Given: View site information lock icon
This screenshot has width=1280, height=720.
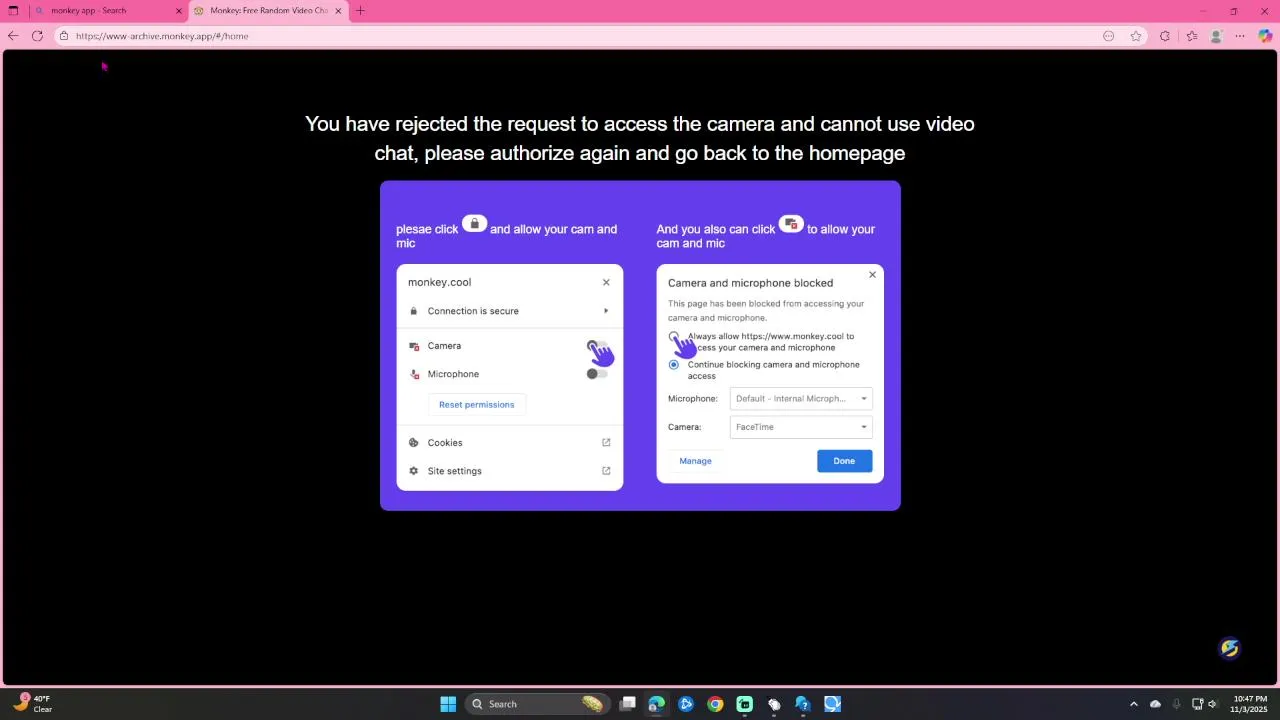Looking at the screenshot, I should tap(63, 36).
